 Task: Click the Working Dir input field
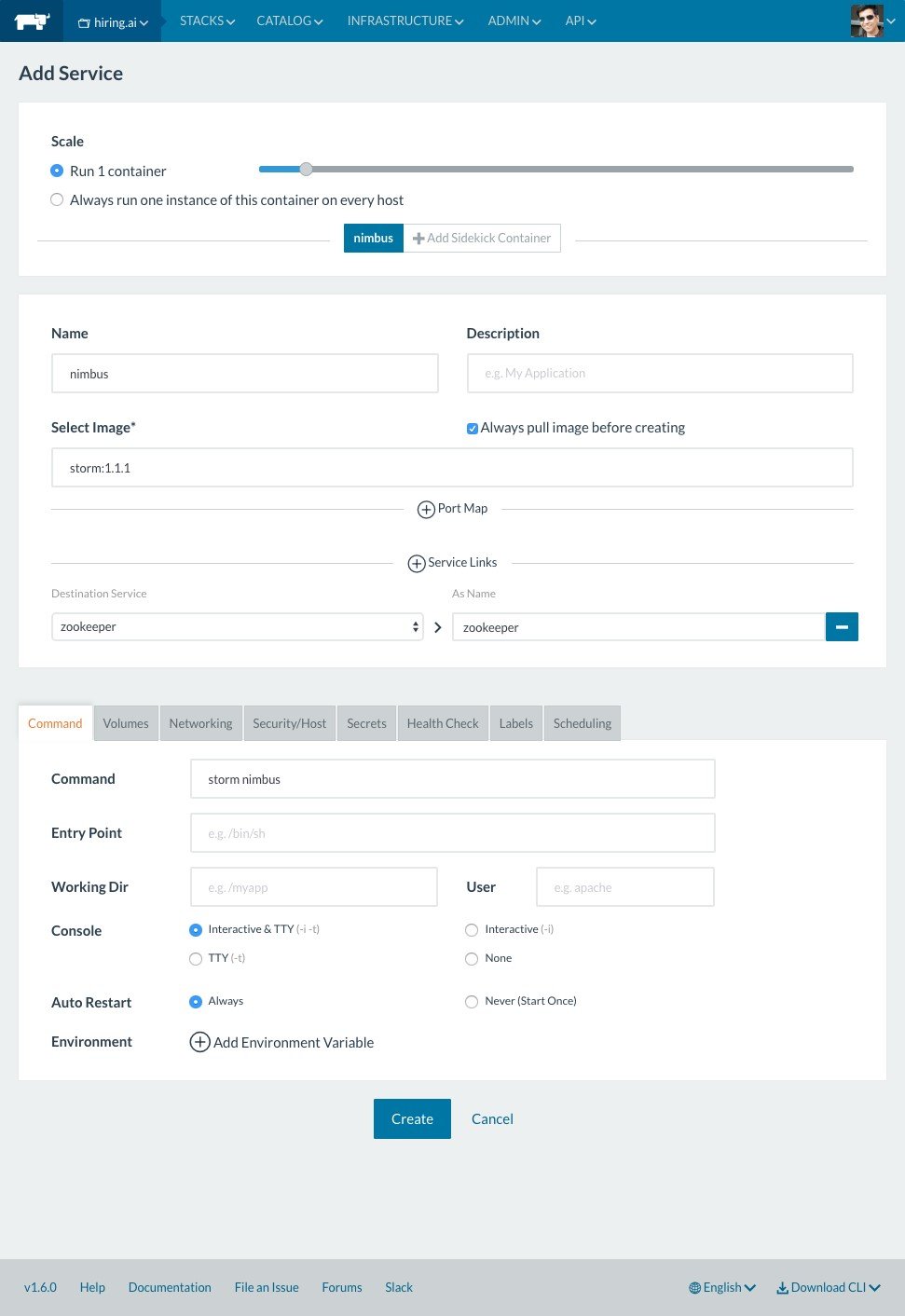click(x=314, y=887)
